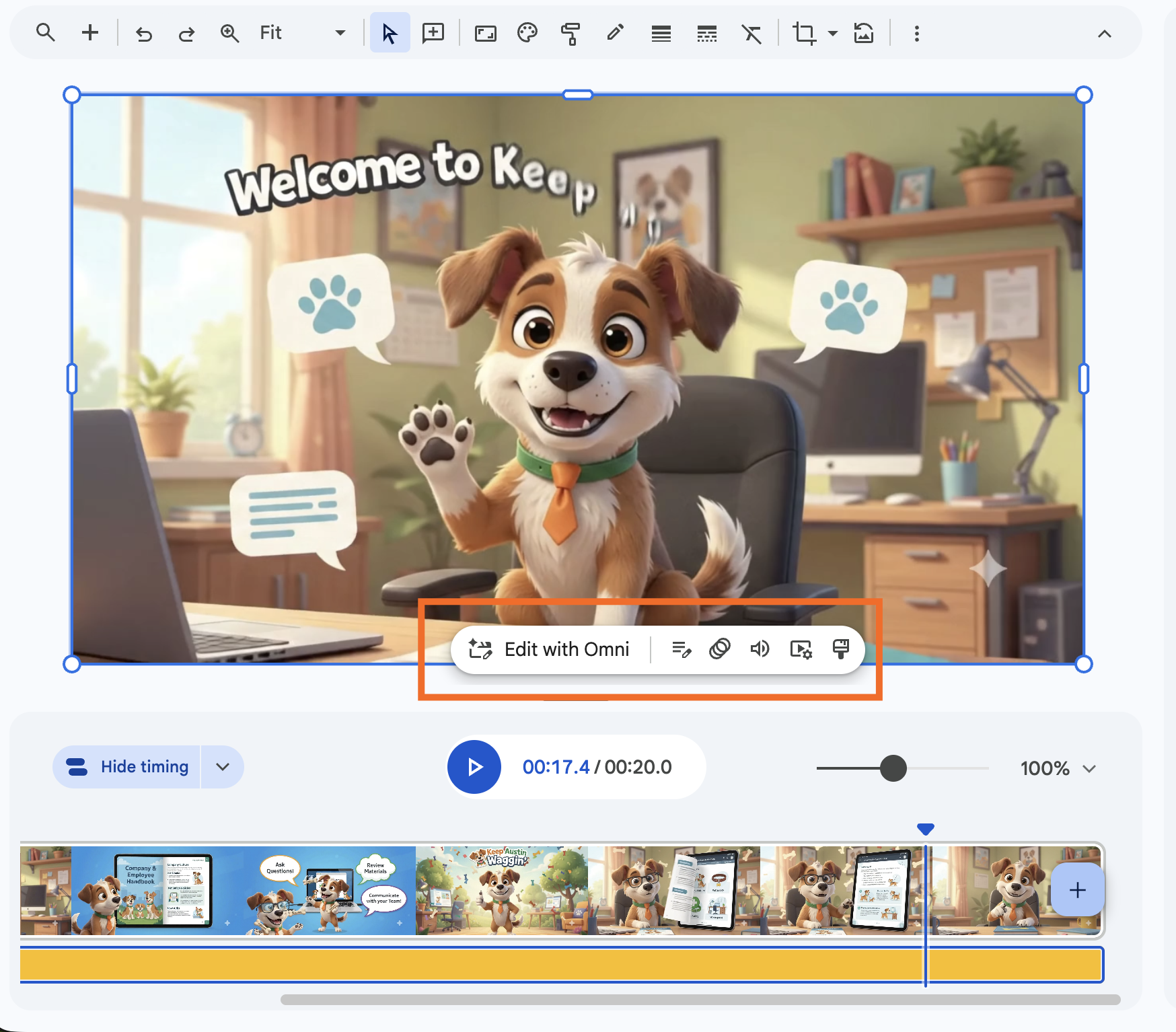The width and height of the screenshot is (1176, 1032).
Task: Open the Fit zoom level dropdown
Action: (x=303, y=33)
